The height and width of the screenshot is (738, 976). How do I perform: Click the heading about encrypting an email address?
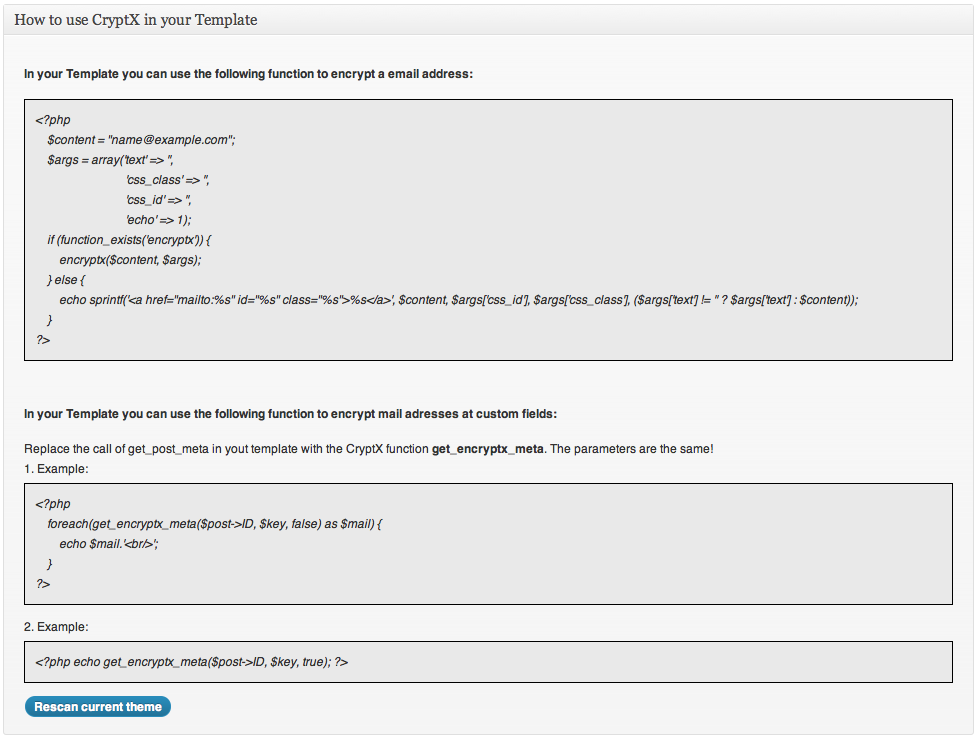coord(248,74)
